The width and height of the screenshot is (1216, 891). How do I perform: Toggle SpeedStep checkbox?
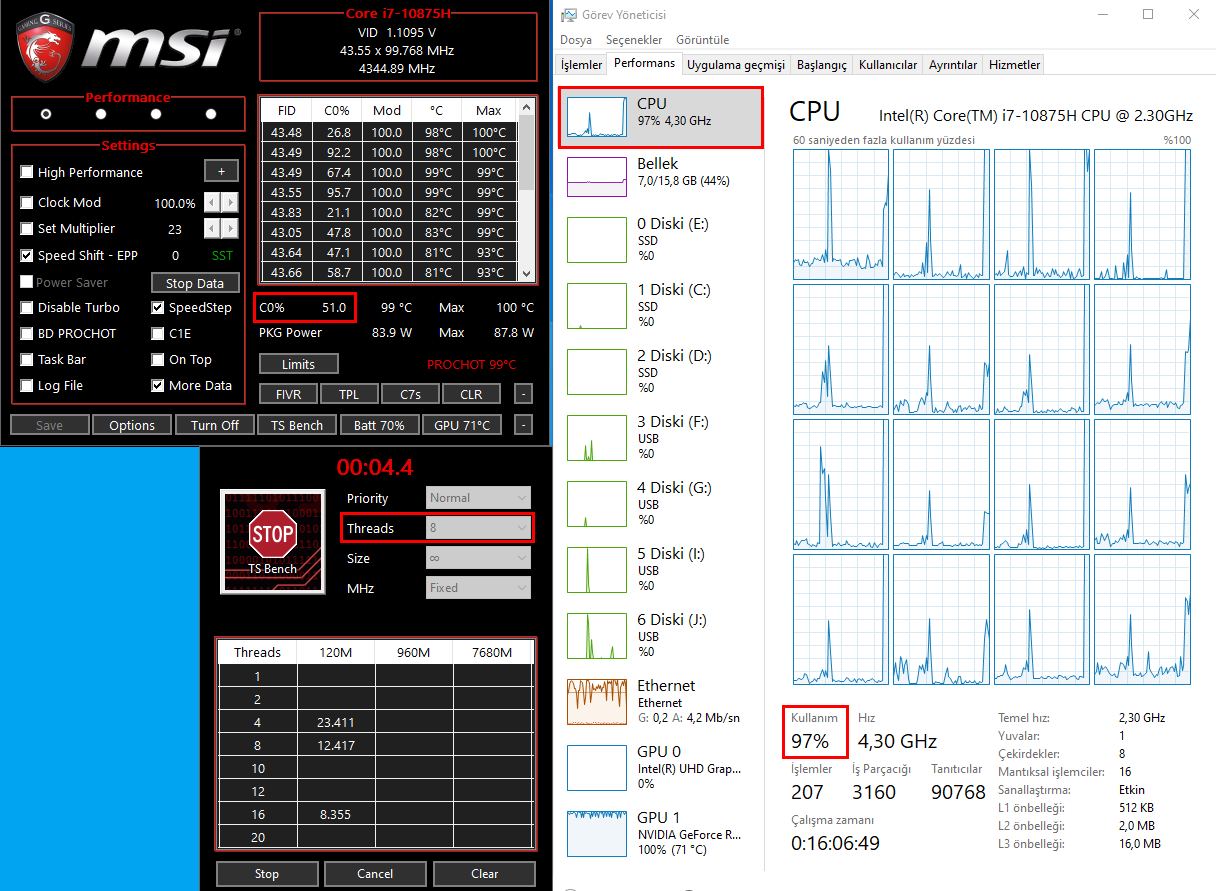tap(158, 307)
